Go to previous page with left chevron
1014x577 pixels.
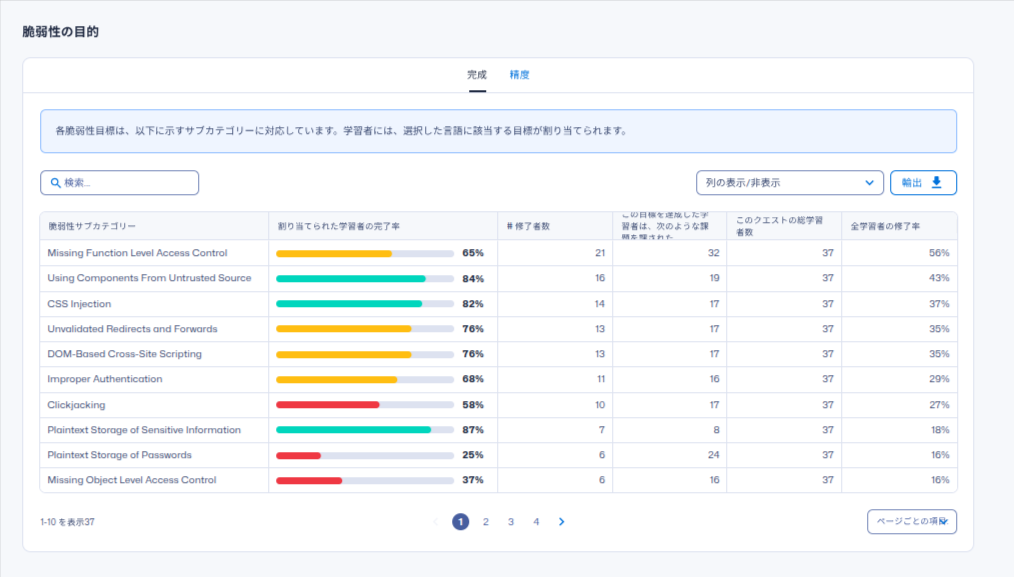pyautogui.click(x=435, y=522)
